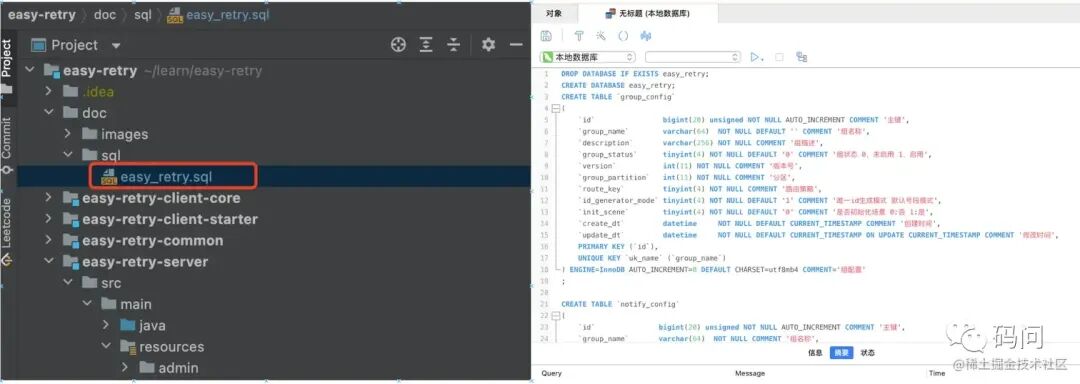Select easy_retry.sql file in project tree
This screenshot has height=384, width=1080.
[166, 177]
